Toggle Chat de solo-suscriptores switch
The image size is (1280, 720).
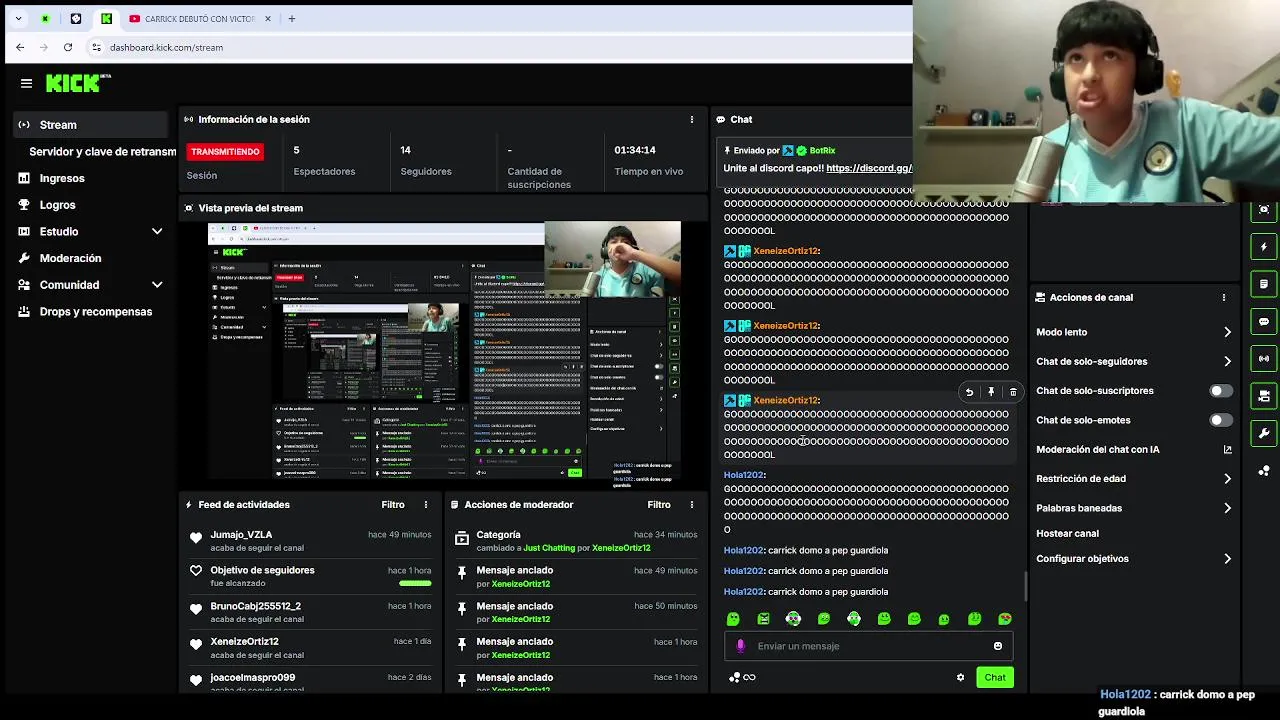pyautogui.click(x=1221, y=391)
